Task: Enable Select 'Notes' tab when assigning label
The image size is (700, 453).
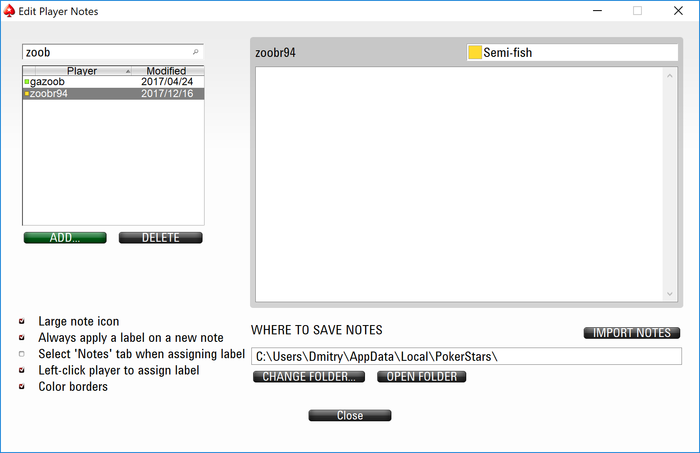Action: coord(21,354)
